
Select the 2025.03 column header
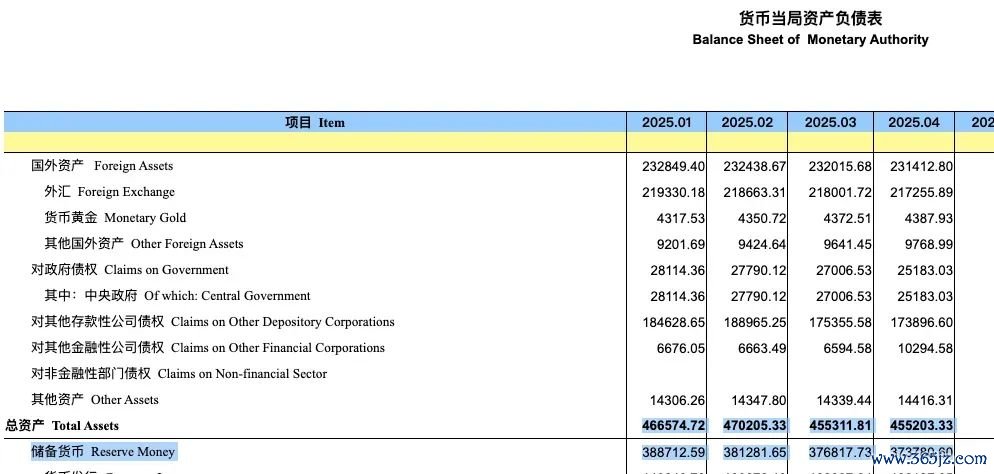click(830, 122)
